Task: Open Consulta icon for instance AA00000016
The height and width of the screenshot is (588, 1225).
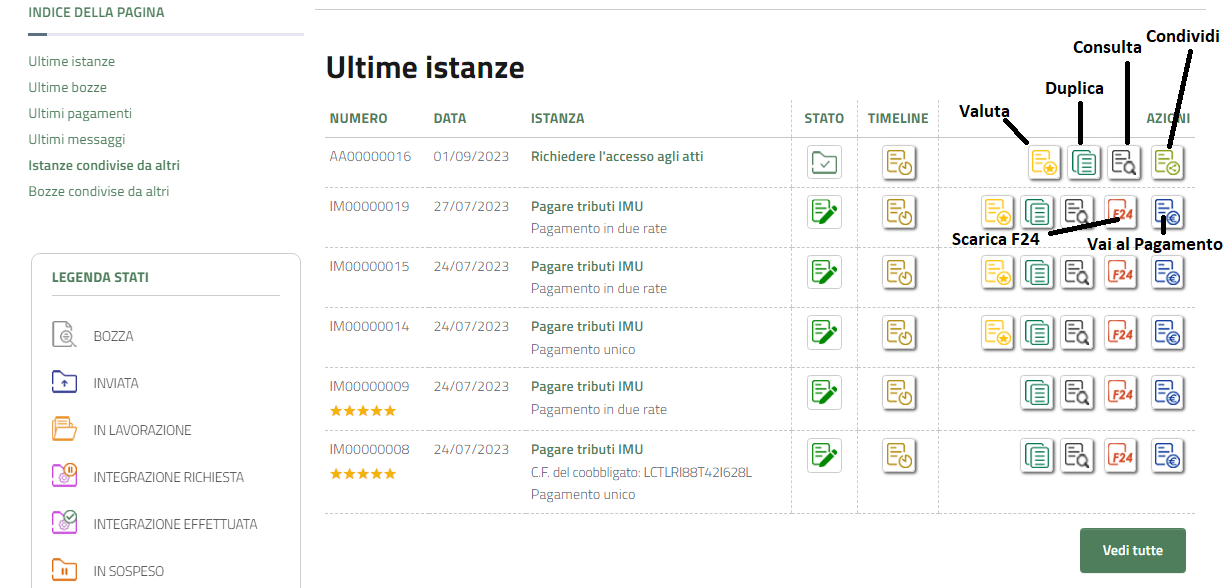Action: tap(1124, 162)
